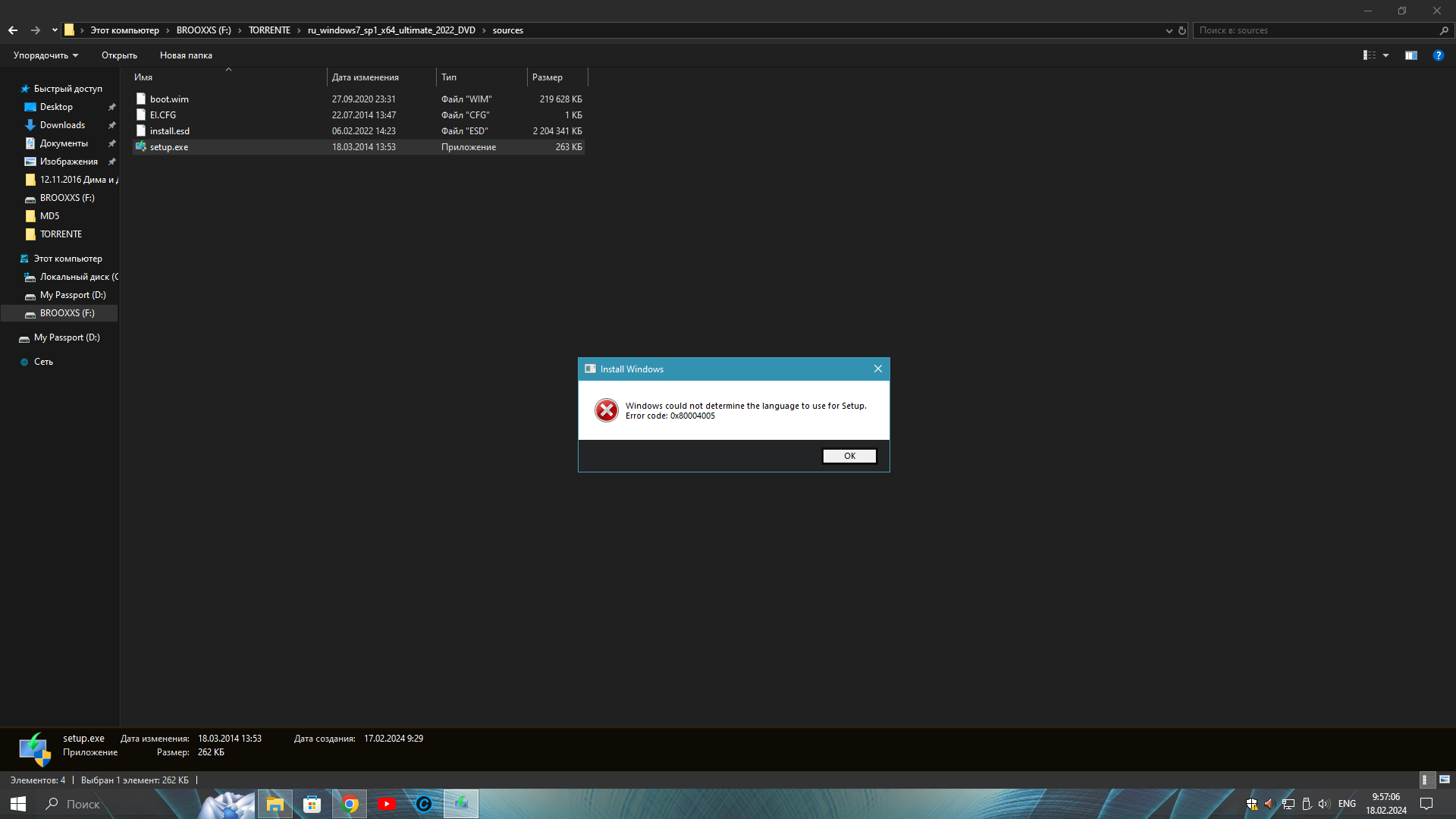The width and height of the screenshot is (1456, 819).
Task: Open Google Chrome from the taskbar
Action: [350, 804]
